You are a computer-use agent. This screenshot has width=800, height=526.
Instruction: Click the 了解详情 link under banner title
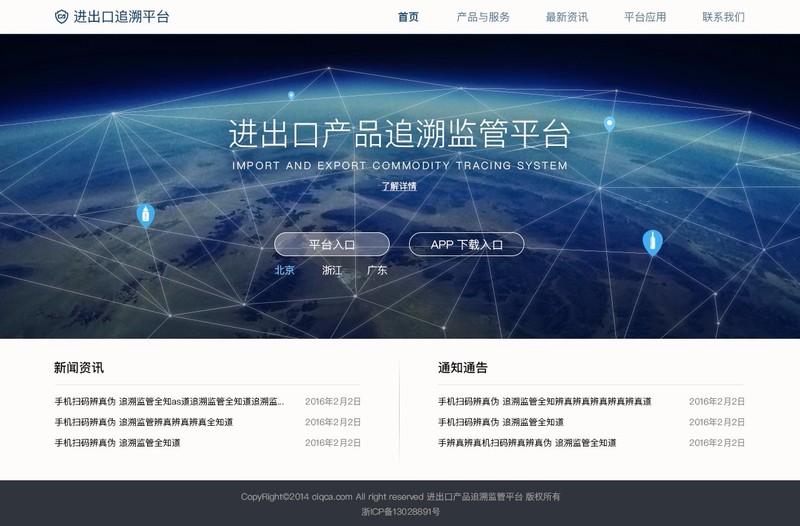[x=399, y=186]
